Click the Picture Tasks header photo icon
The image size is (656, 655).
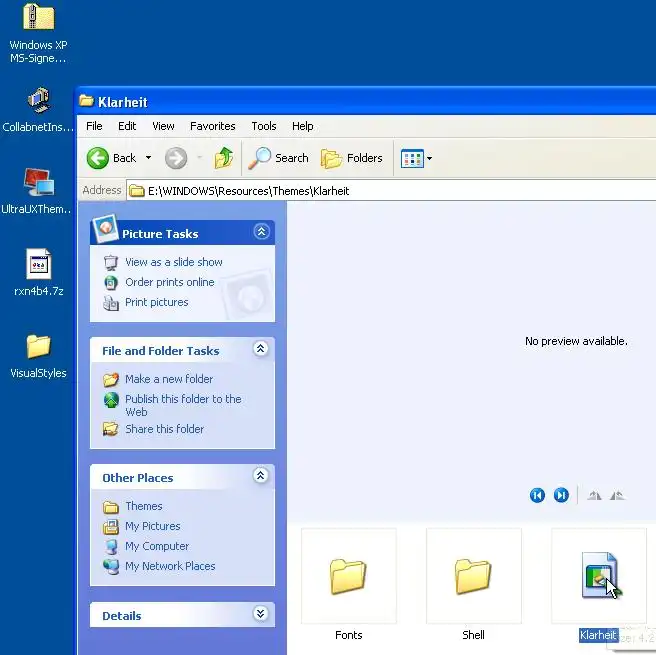pyautogui.click(x=105, y=229)
